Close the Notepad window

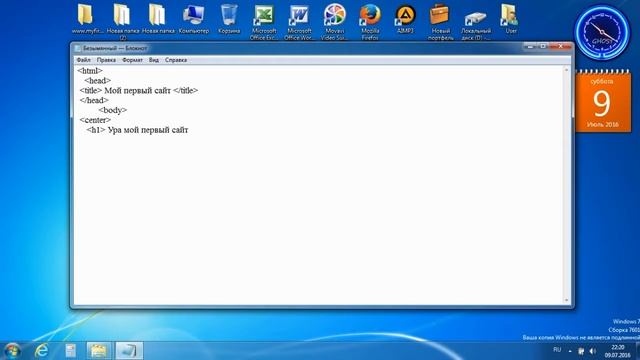560,47
